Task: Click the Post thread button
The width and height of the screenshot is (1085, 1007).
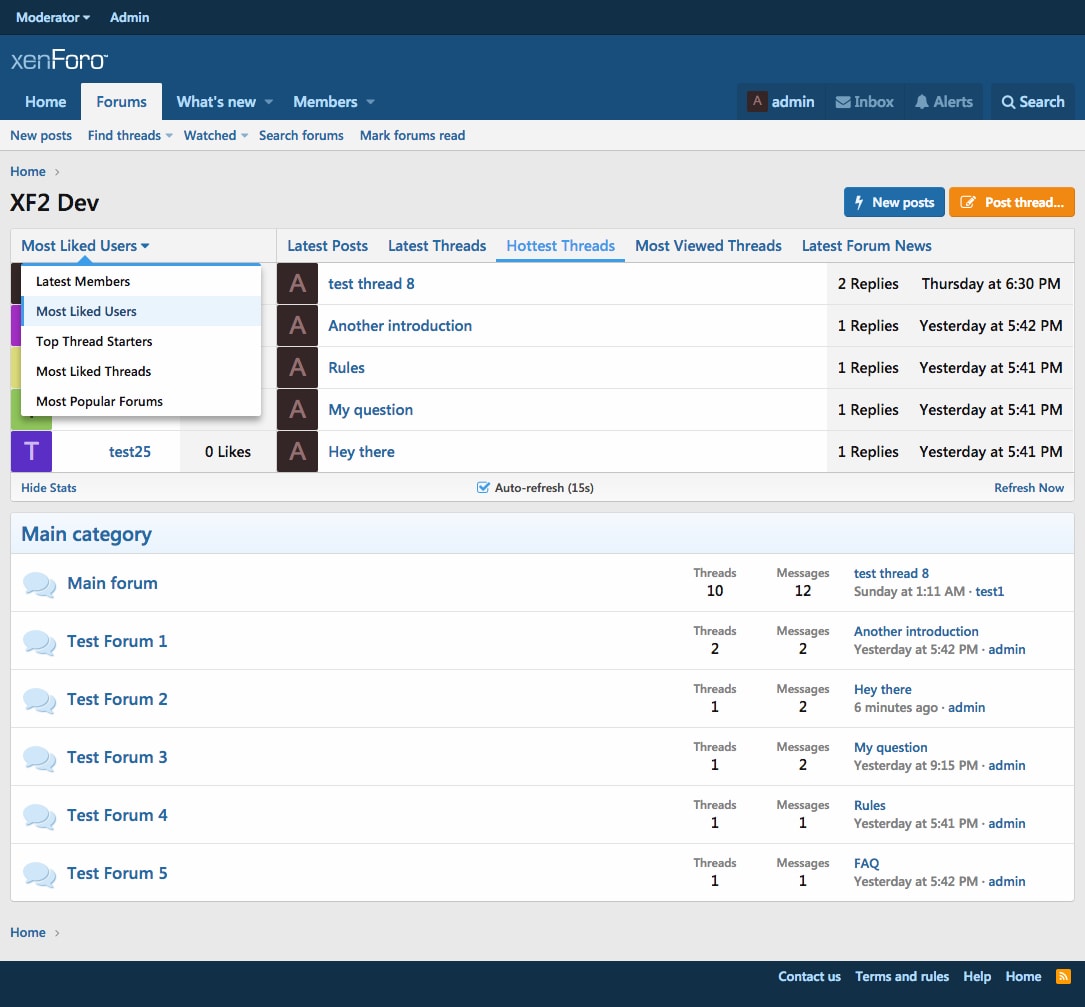Action: coord(1012,202)
